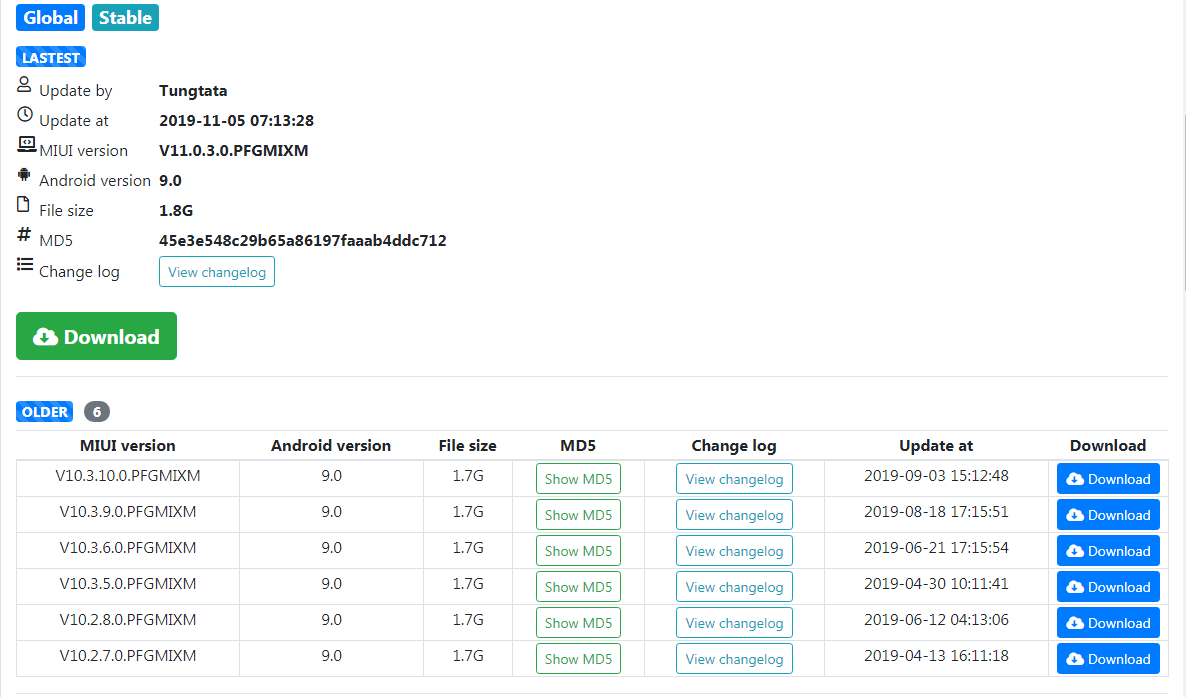Click the V10.3.10.0.PFGMIXM version cell
Screen dimensions: 1186x697
pos(128,476)
